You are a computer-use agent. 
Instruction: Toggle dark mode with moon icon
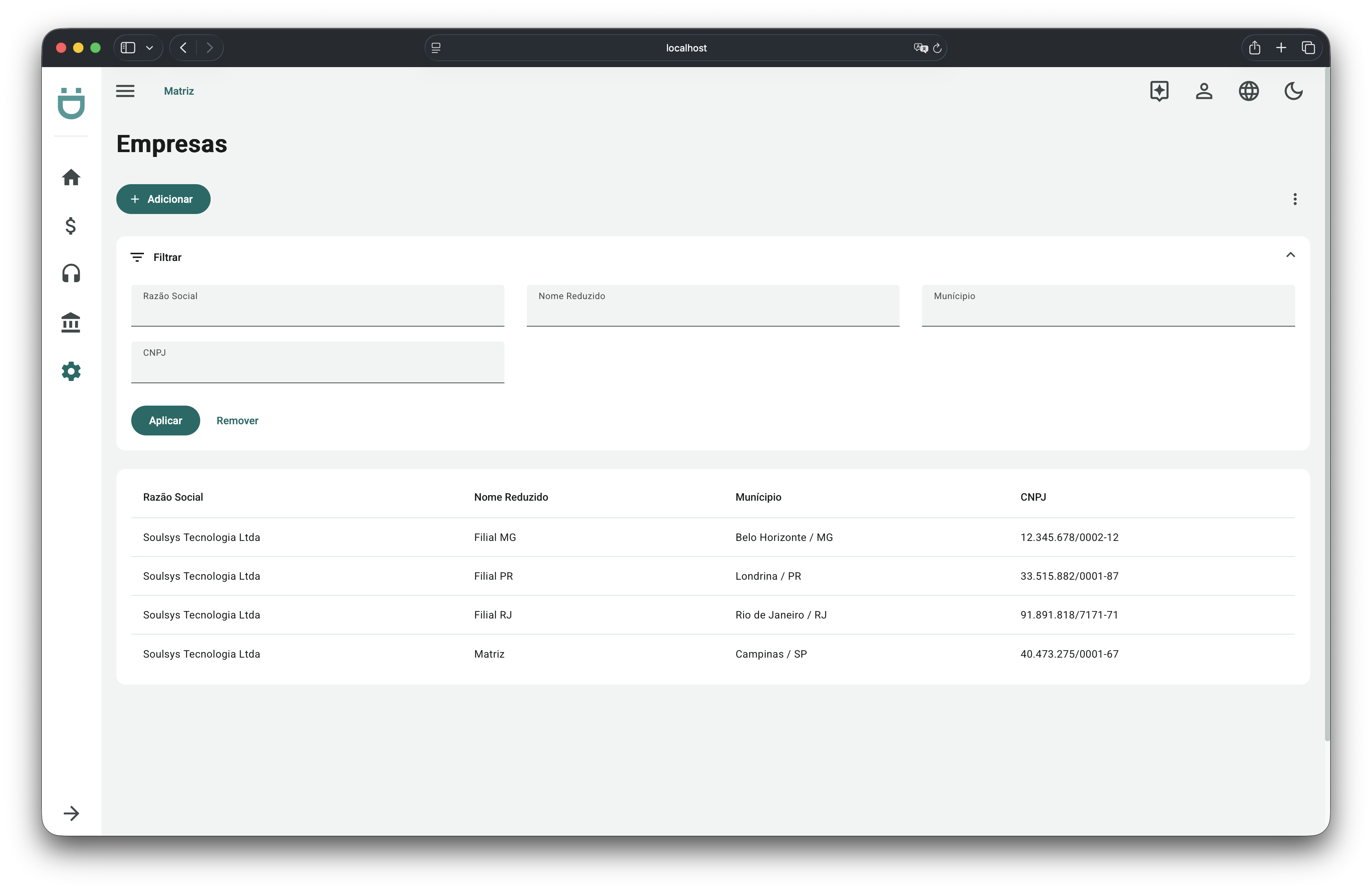(x=1293, y=91)
